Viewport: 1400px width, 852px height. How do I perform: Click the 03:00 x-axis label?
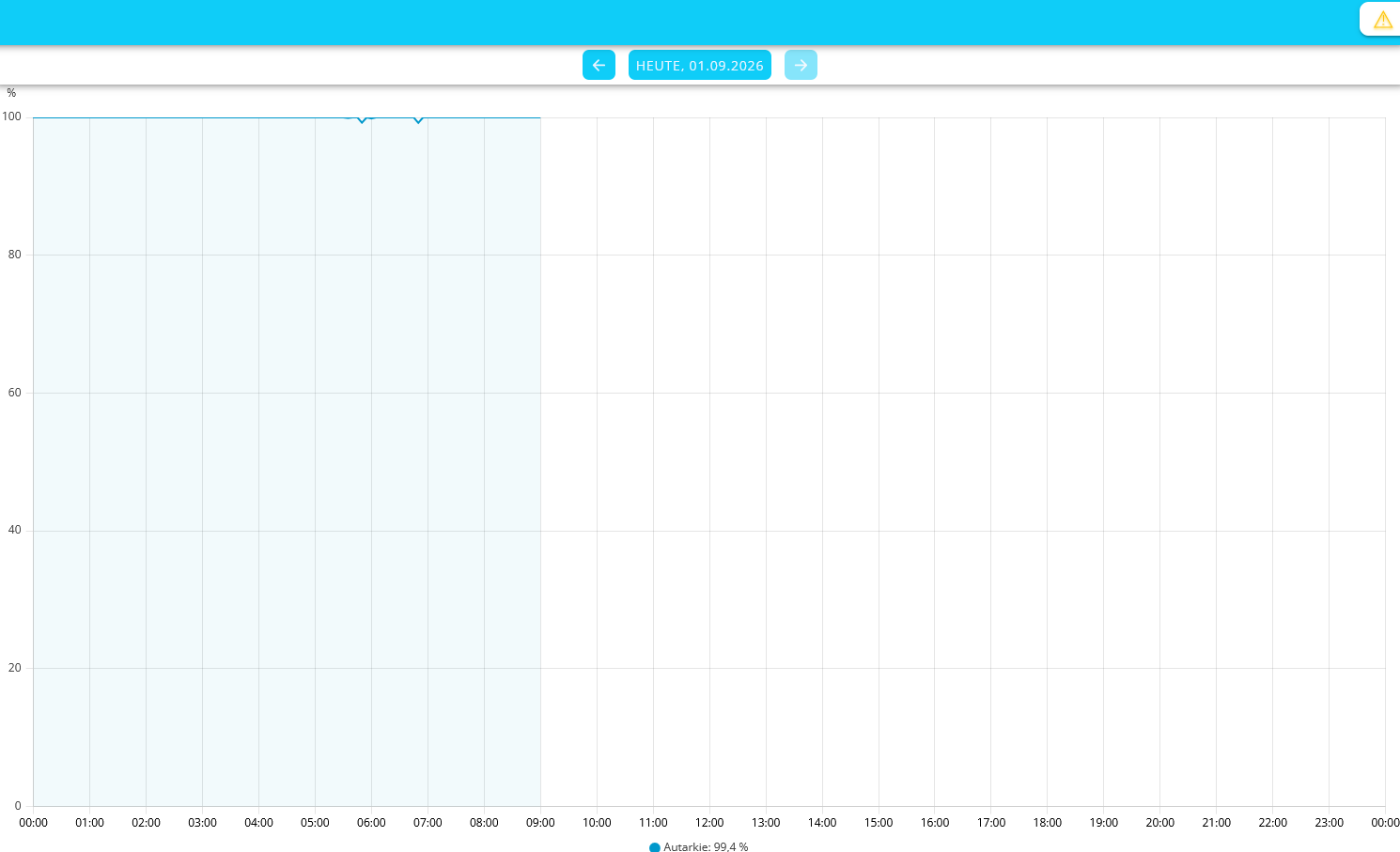point(202,823)
